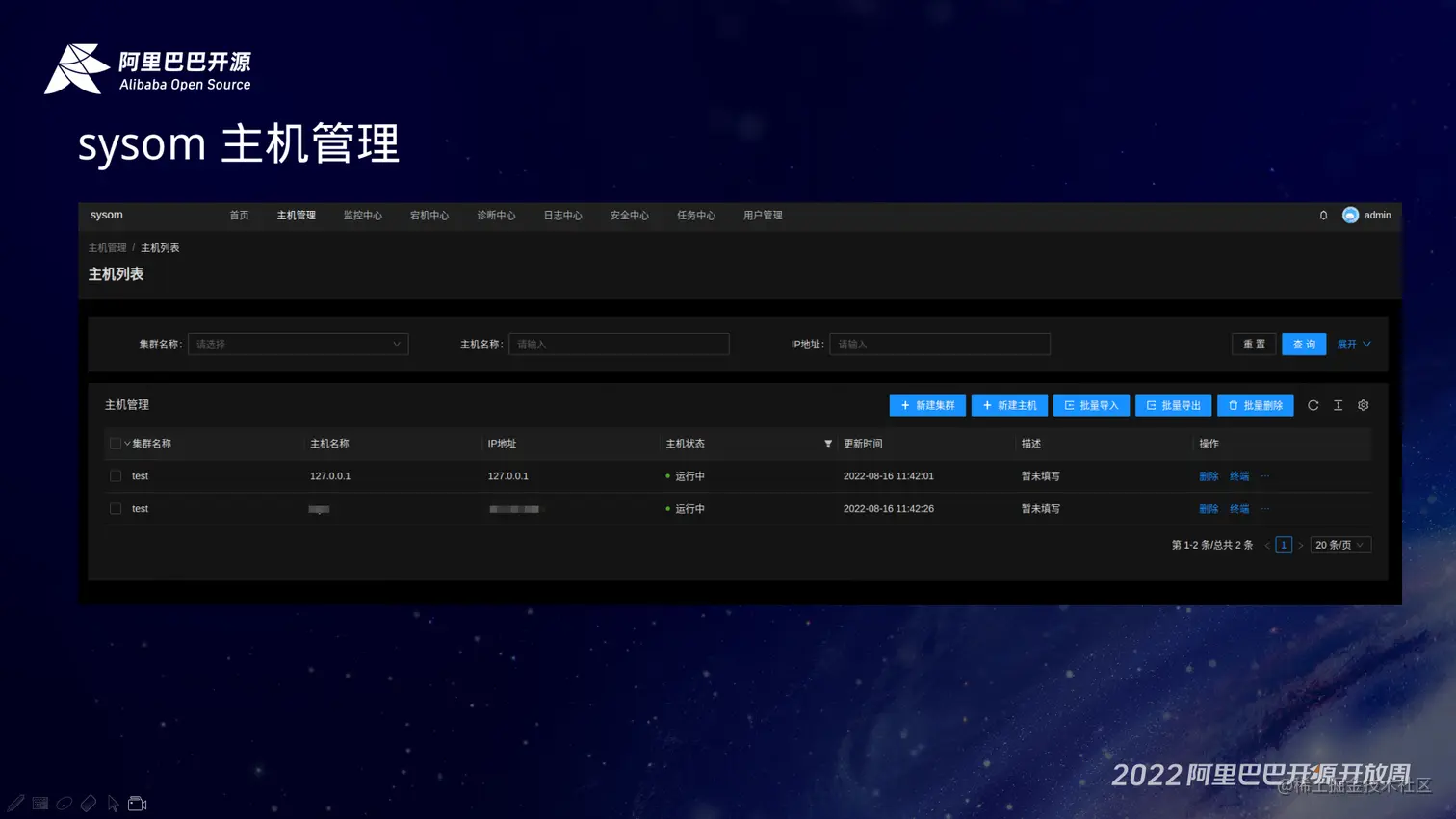
Task: Click the 第 1-2 条/总共 2 条 text
Action: click(x=1212, y=546)
